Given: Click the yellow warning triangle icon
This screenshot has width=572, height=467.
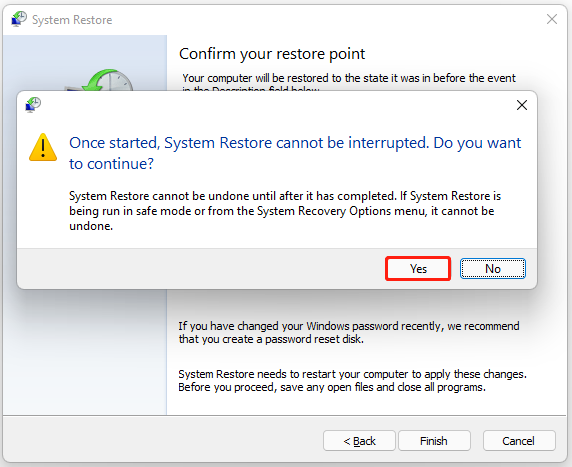Looking at the screenshot, I should pyautogui.click(x=43, y=147).
